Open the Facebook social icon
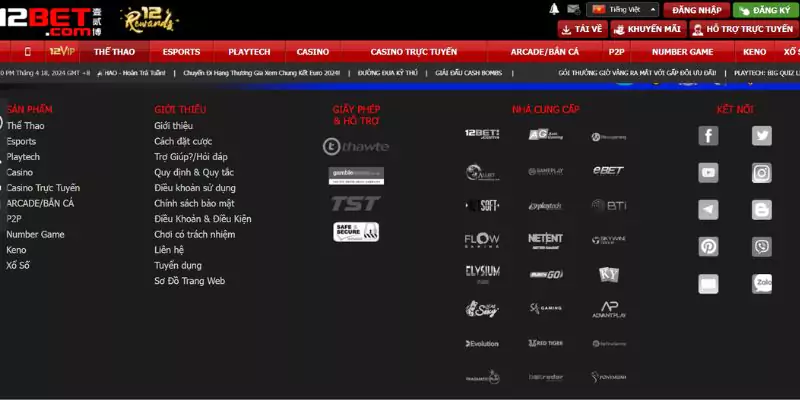This screenshot has width=800, height=400. pyautogui.click(x=708, y=136)
